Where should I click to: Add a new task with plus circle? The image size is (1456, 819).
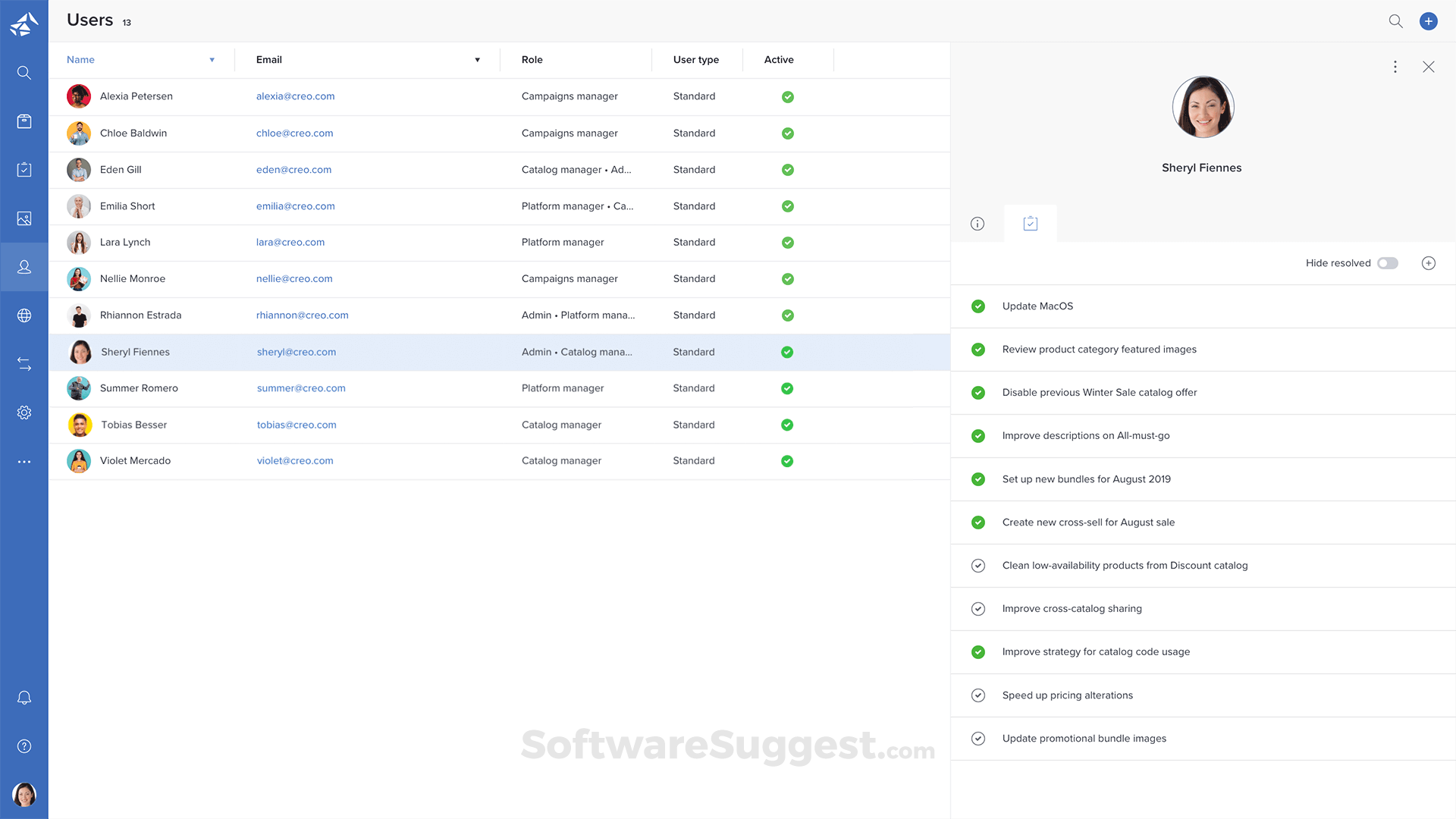pyautogui.click(x=1428, y=263)
